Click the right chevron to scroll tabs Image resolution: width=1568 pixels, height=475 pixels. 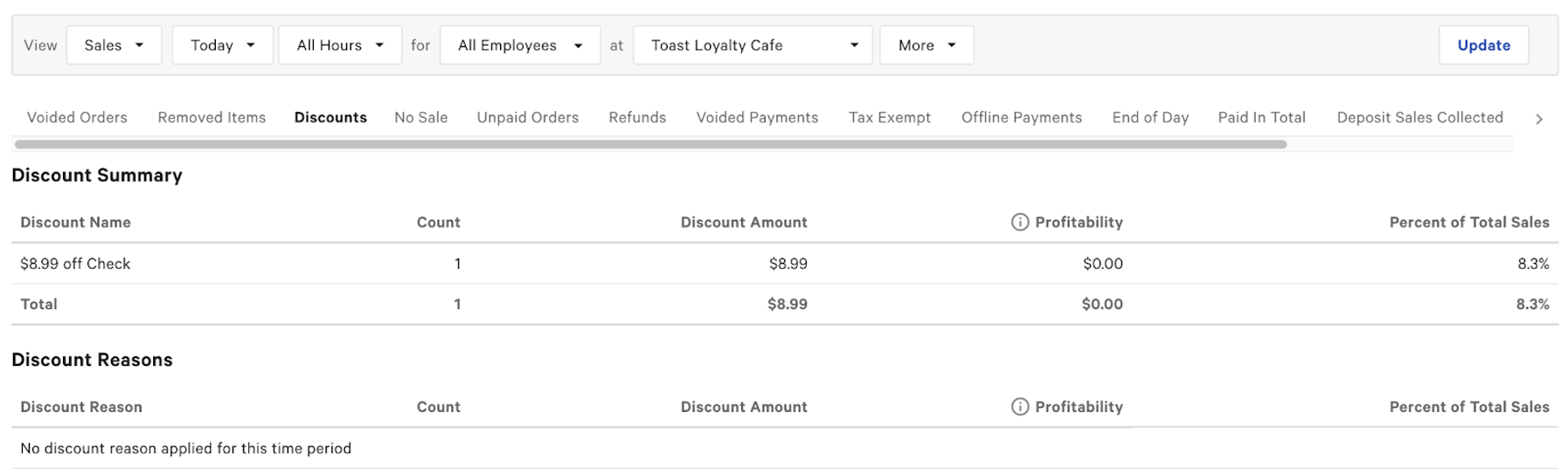(x=1538, y=119)
